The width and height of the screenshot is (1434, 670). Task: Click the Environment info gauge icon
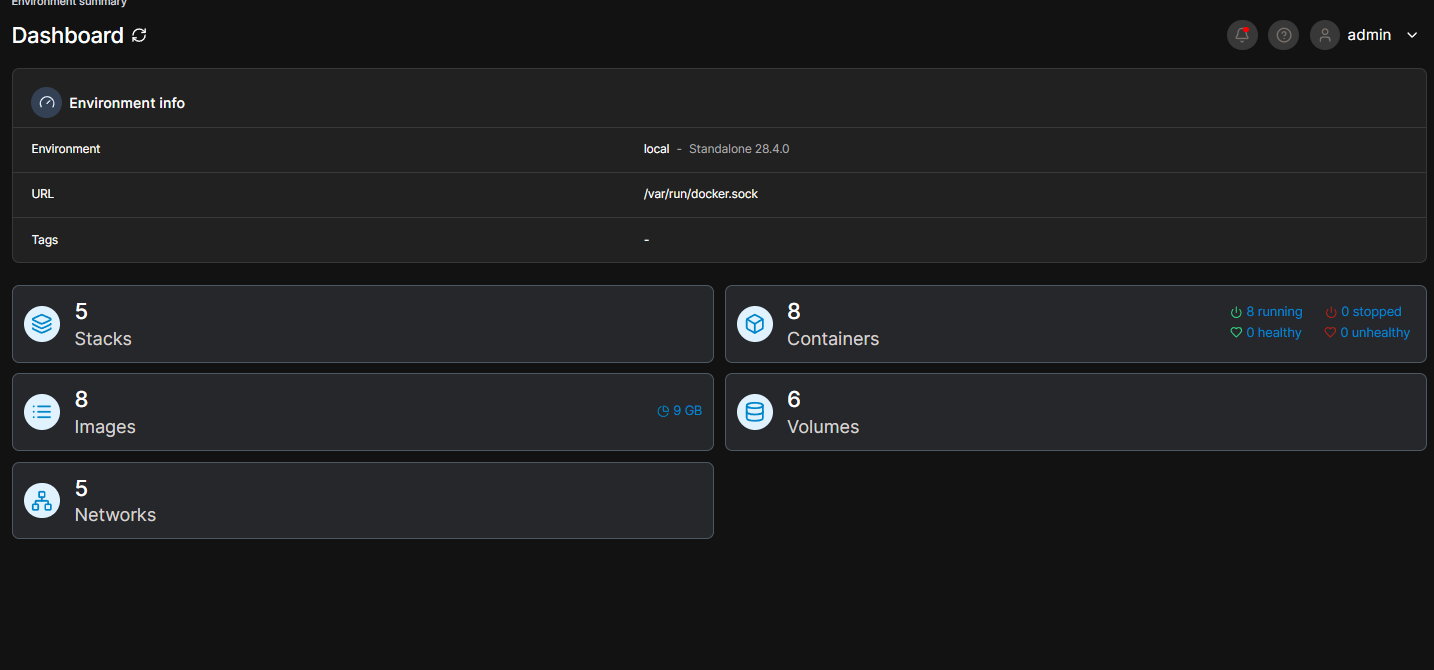click(46, 103)
